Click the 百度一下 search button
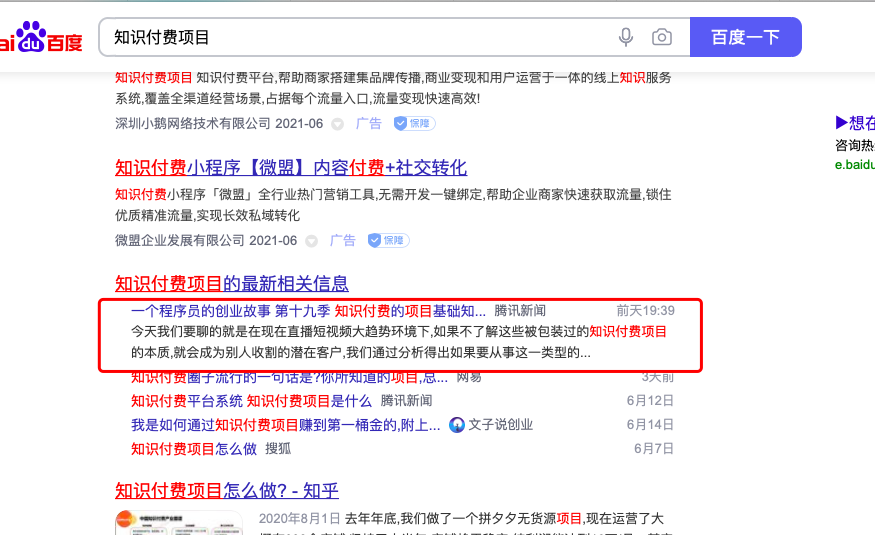The image size is (875, 535). tap(746, 37)
